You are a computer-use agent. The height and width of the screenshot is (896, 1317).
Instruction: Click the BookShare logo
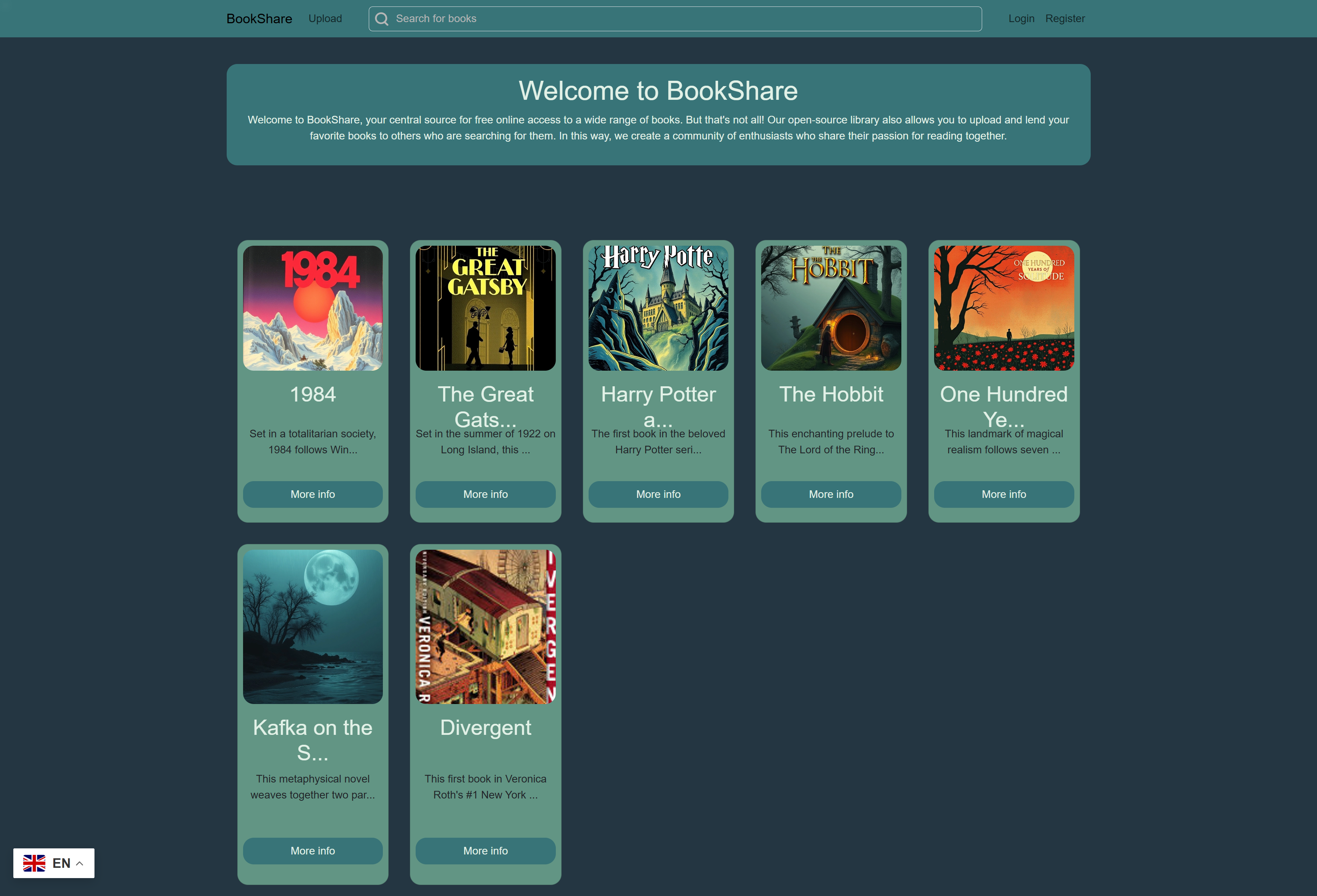258,19
